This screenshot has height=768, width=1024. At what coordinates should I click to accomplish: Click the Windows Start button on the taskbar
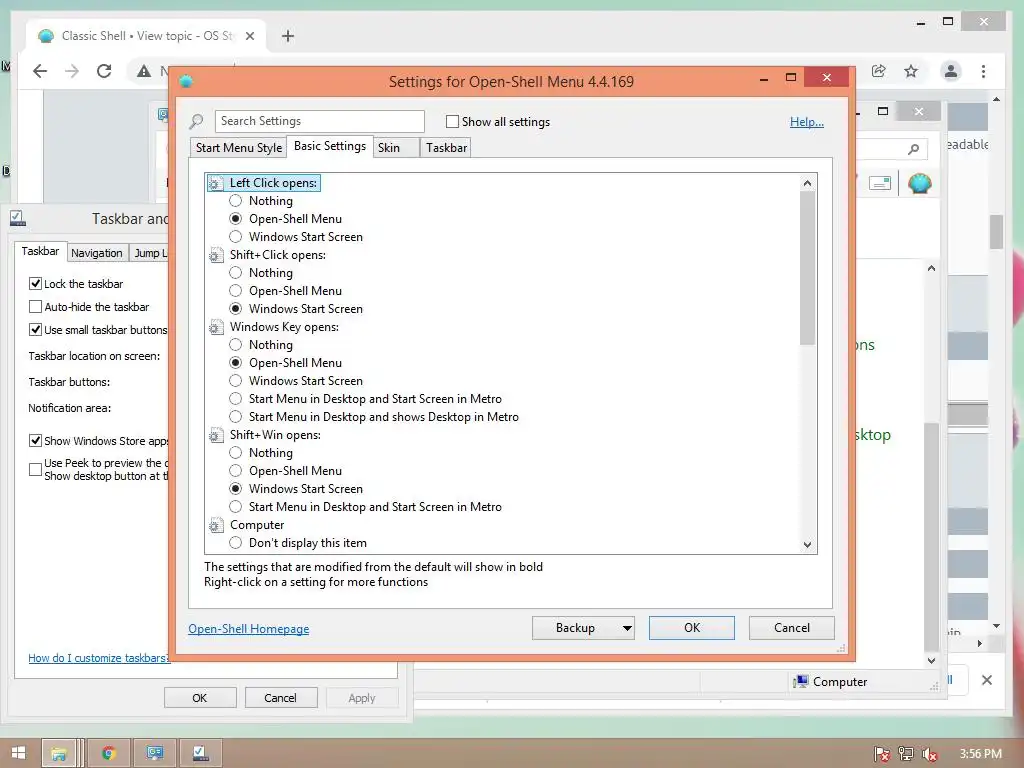coord(18,753)
